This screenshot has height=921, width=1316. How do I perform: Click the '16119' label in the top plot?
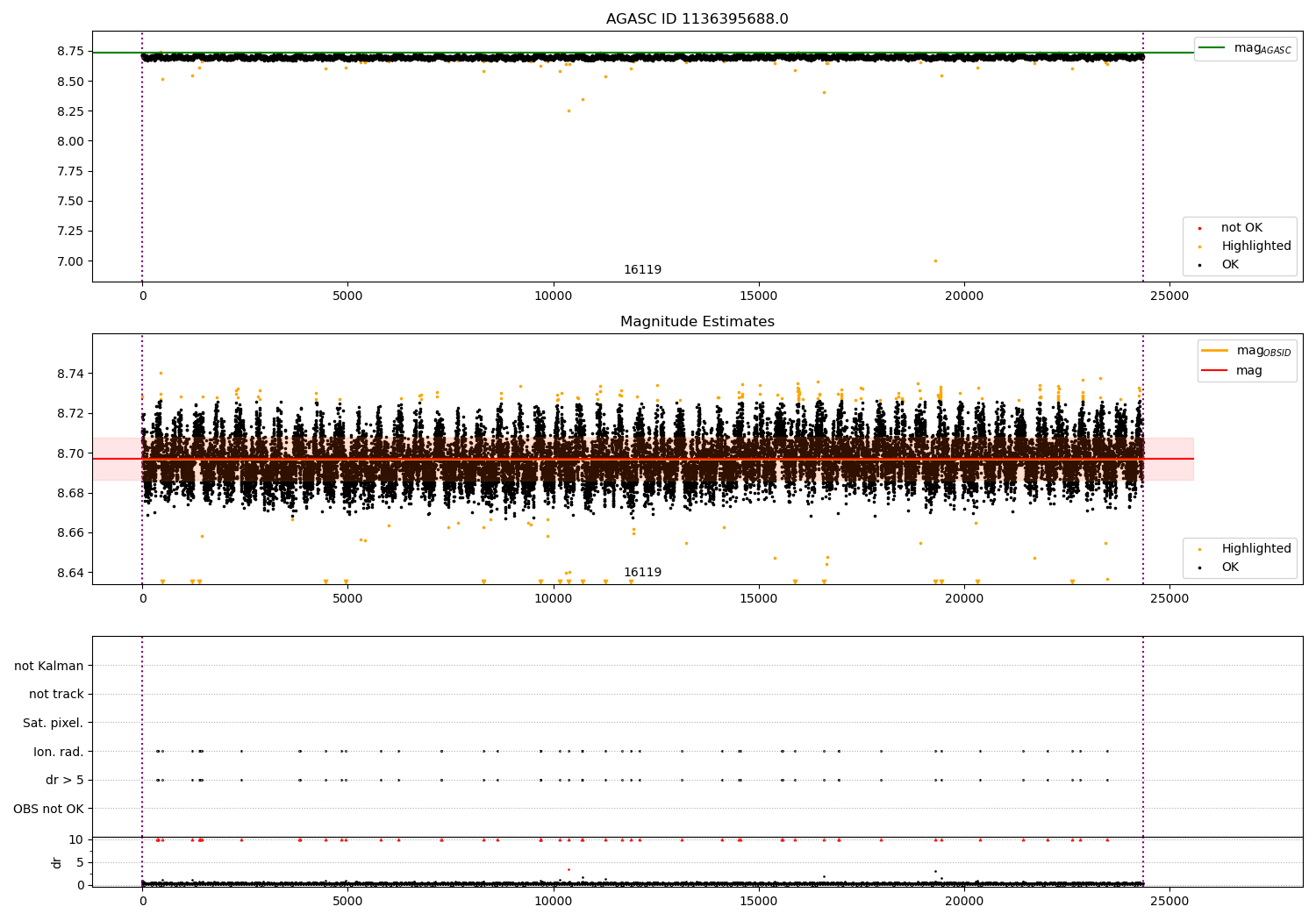click(642, 270)
